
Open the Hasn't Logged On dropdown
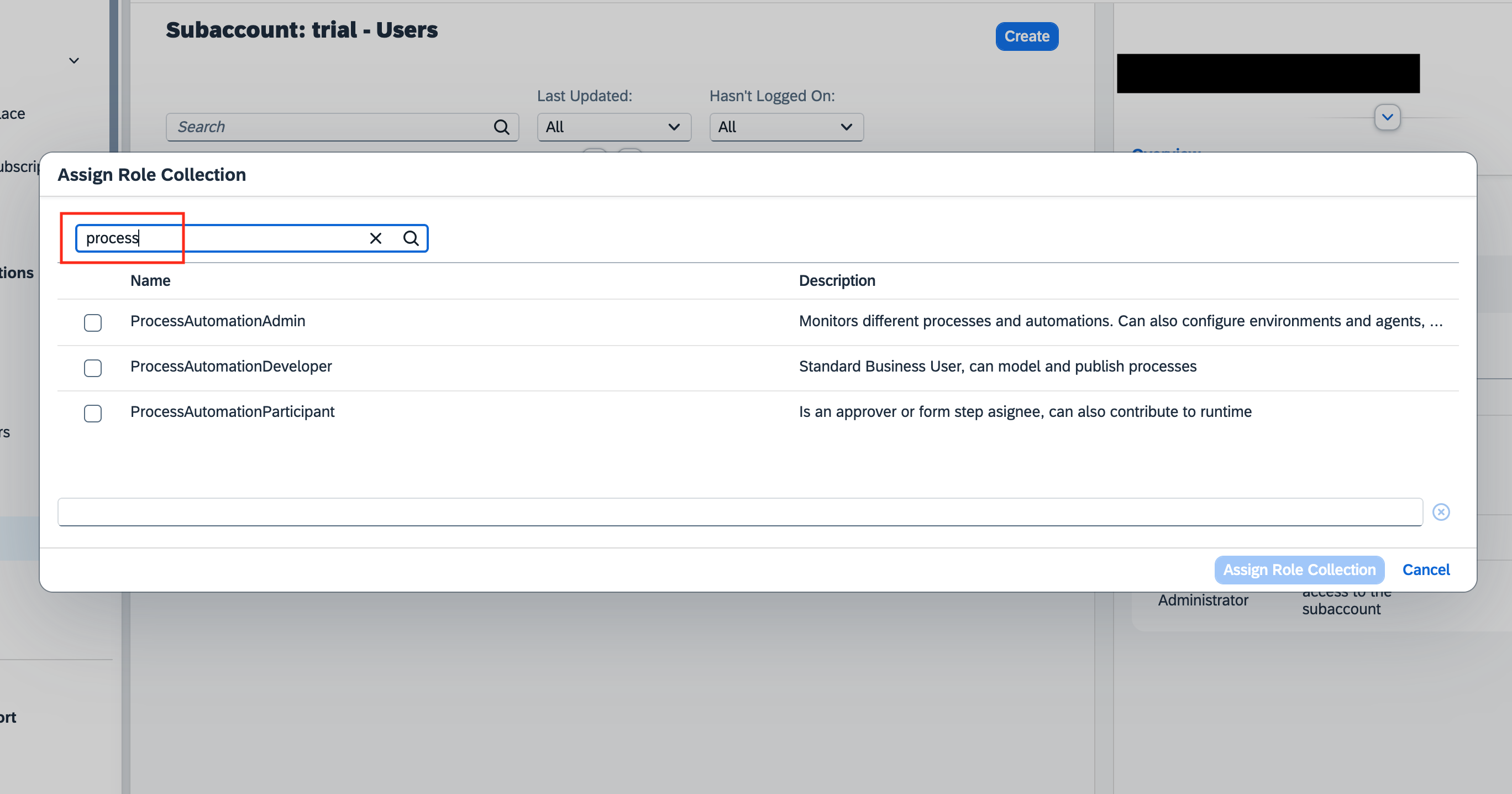pos(786,127)
